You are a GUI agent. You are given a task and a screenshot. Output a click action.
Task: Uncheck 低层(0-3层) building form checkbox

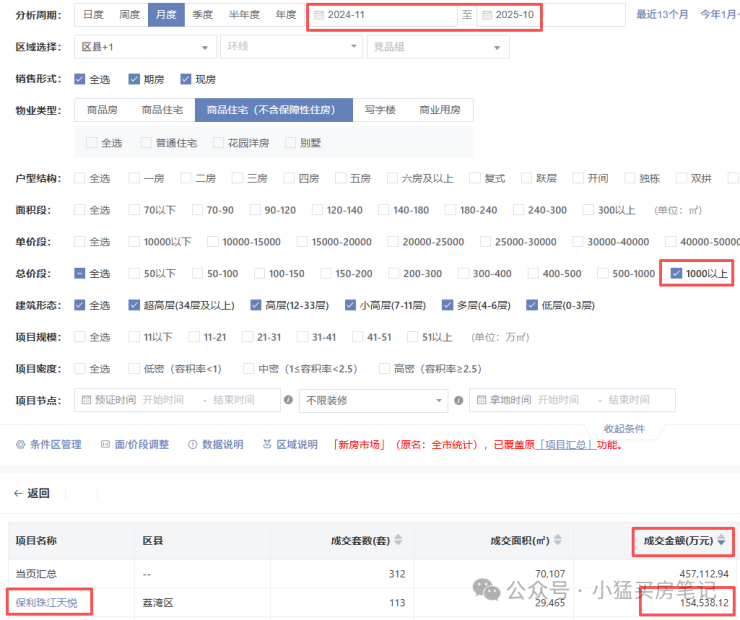pyautogui.click(x=532, y=306)
